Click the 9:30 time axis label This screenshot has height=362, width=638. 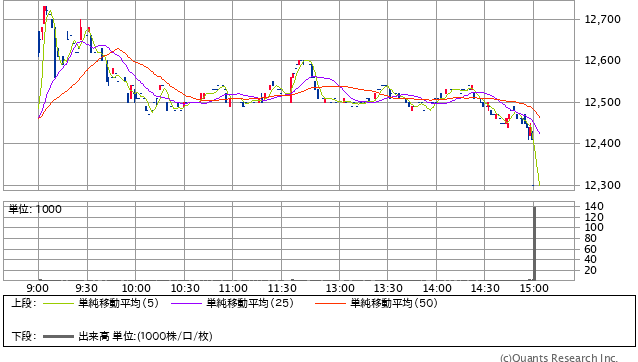[86, 288]
